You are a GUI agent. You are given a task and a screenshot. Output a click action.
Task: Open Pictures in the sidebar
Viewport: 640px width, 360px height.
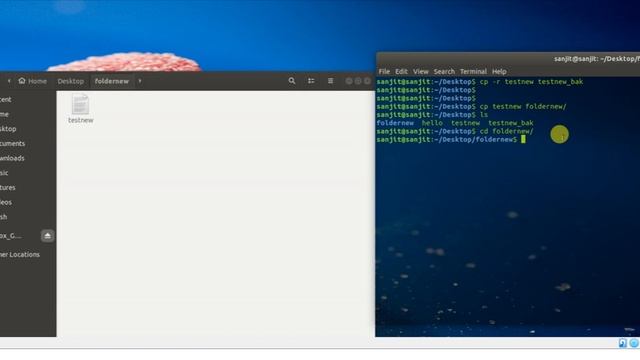8,187
